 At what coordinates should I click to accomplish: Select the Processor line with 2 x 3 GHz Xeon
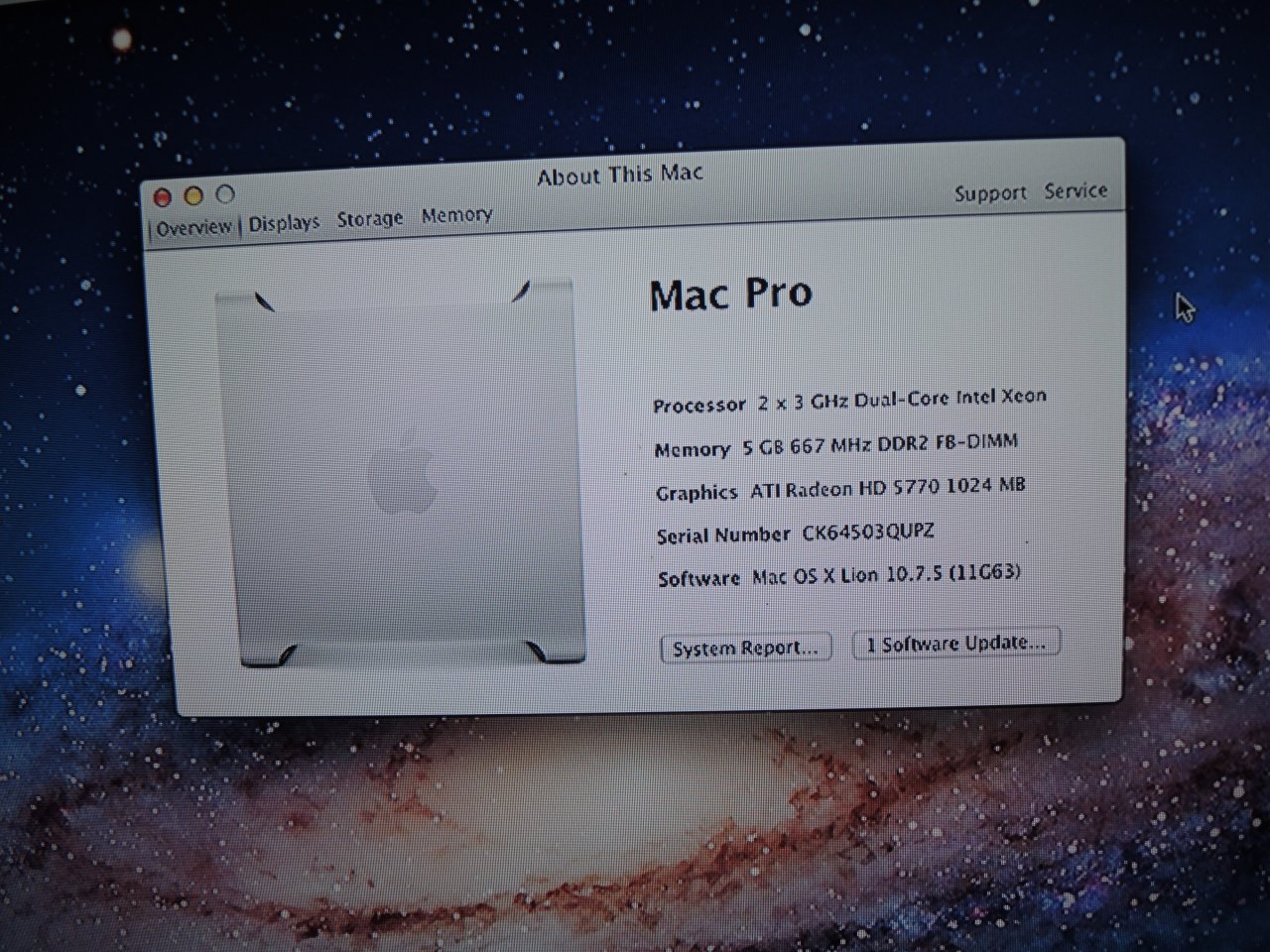click(849, 401)
